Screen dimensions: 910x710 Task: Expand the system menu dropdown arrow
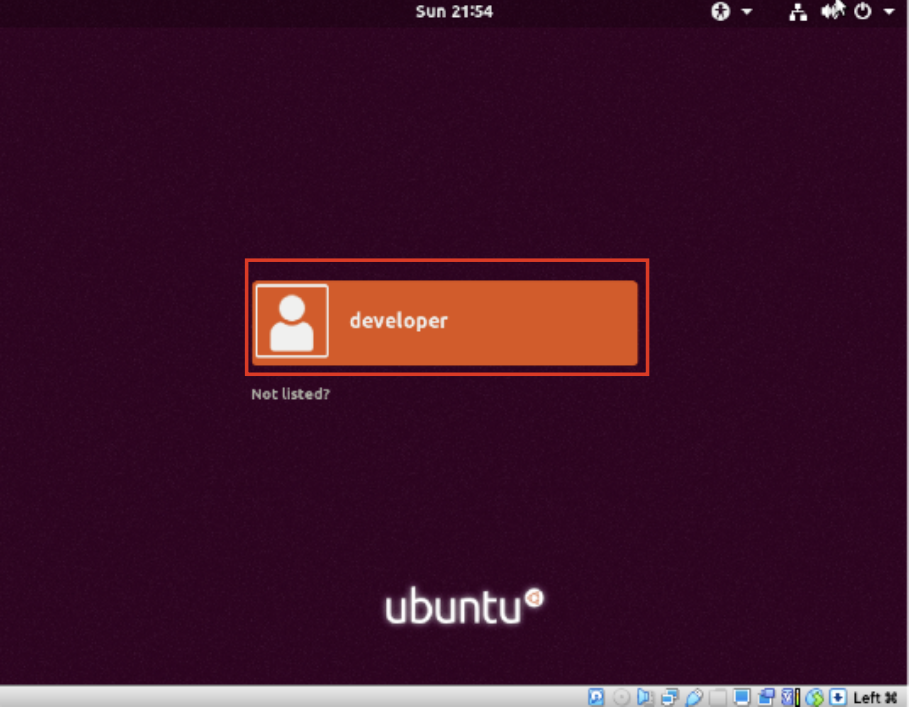(x=889, y=12)
